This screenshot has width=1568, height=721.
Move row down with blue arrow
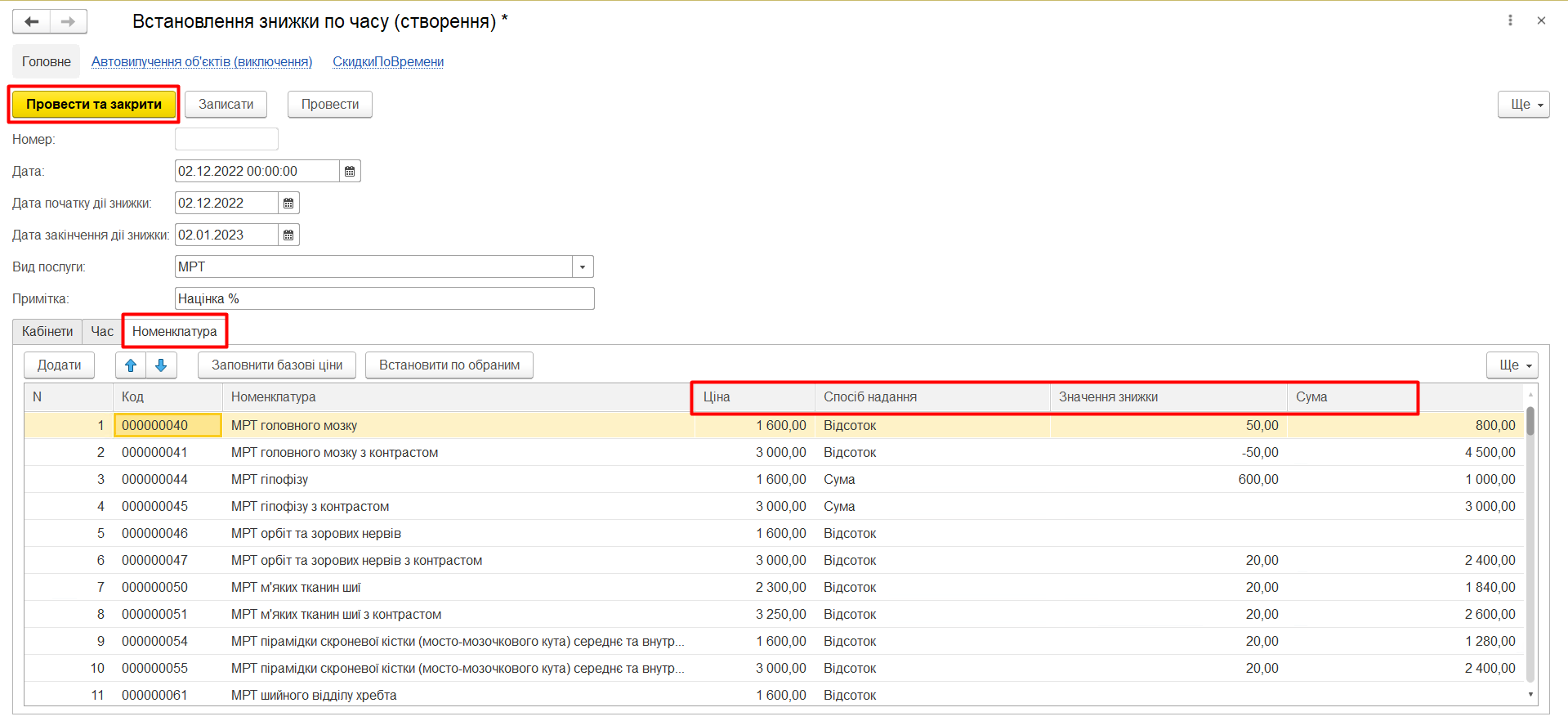point(161,365)
